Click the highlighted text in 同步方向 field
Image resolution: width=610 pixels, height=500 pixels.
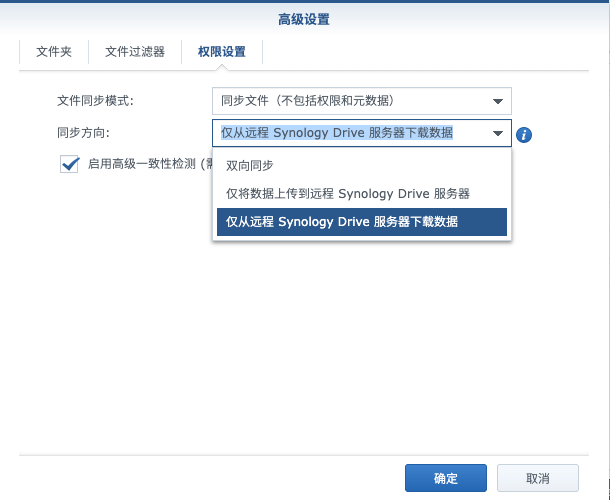[337, 134]
